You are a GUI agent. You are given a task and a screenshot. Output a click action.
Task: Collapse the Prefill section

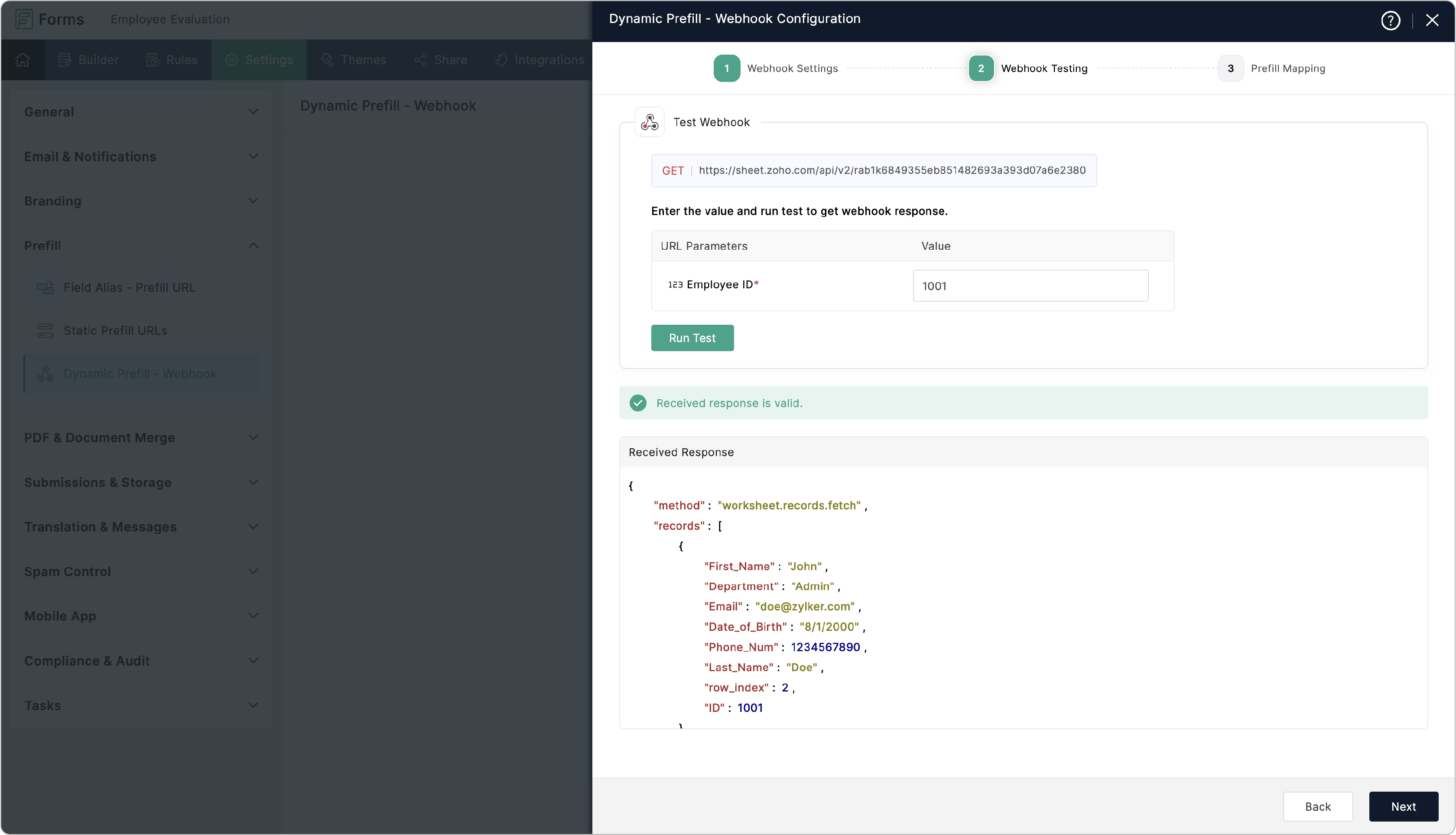[253, 245]
